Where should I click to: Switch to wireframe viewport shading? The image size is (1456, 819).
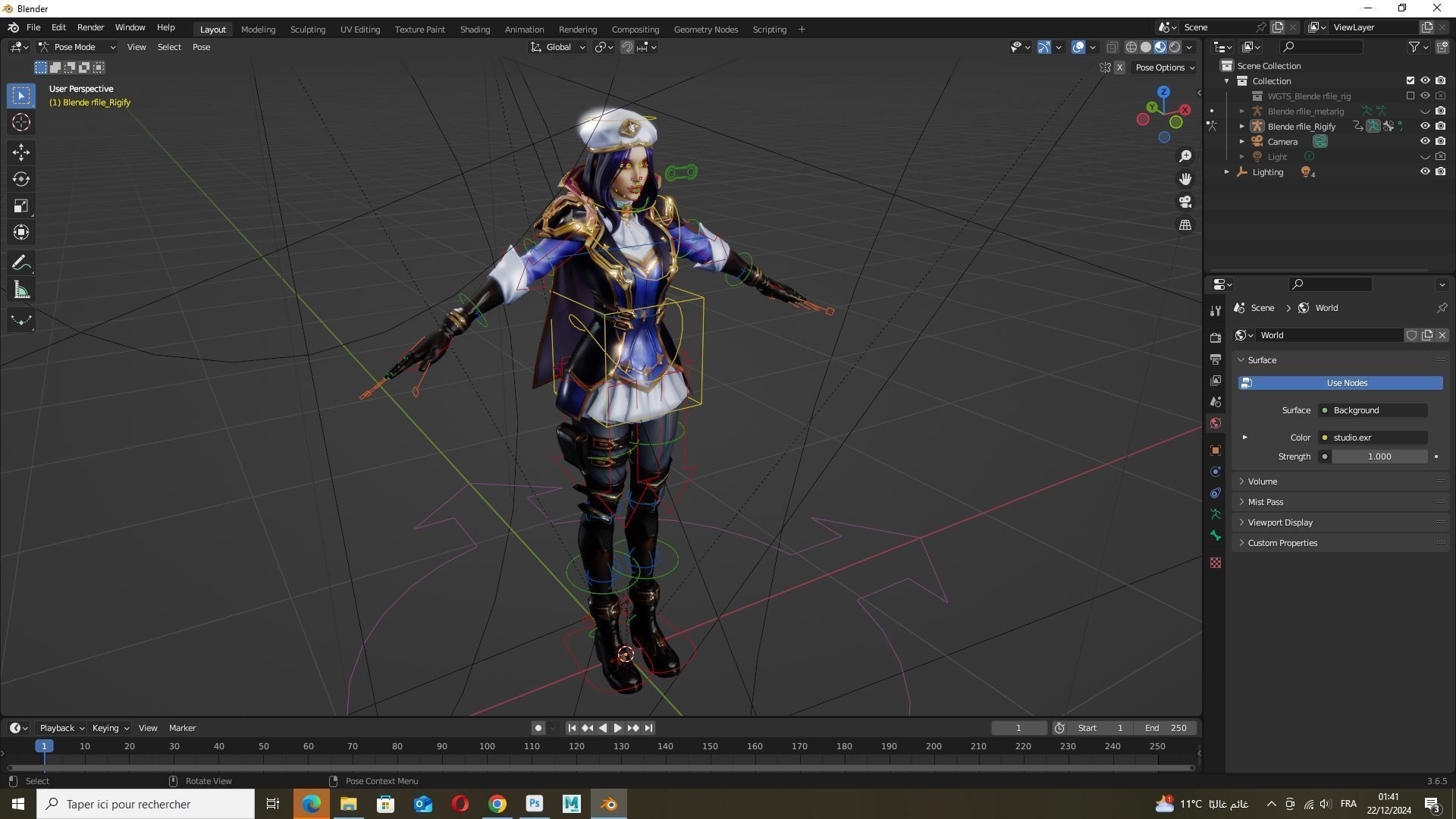[x=1131, y=47]
